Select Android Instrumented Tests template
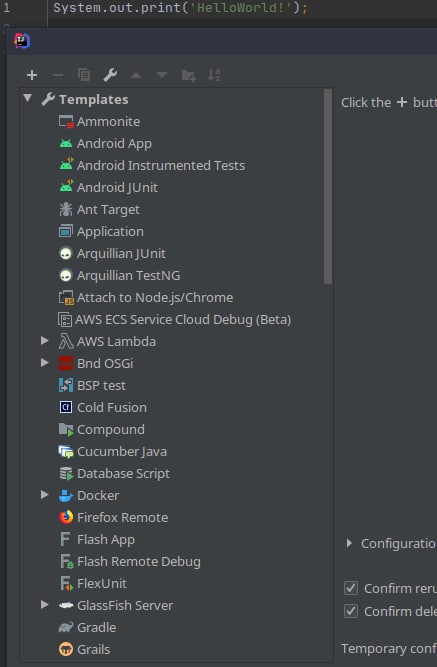Viewport: 437px width, 667px height. (161, 165)
